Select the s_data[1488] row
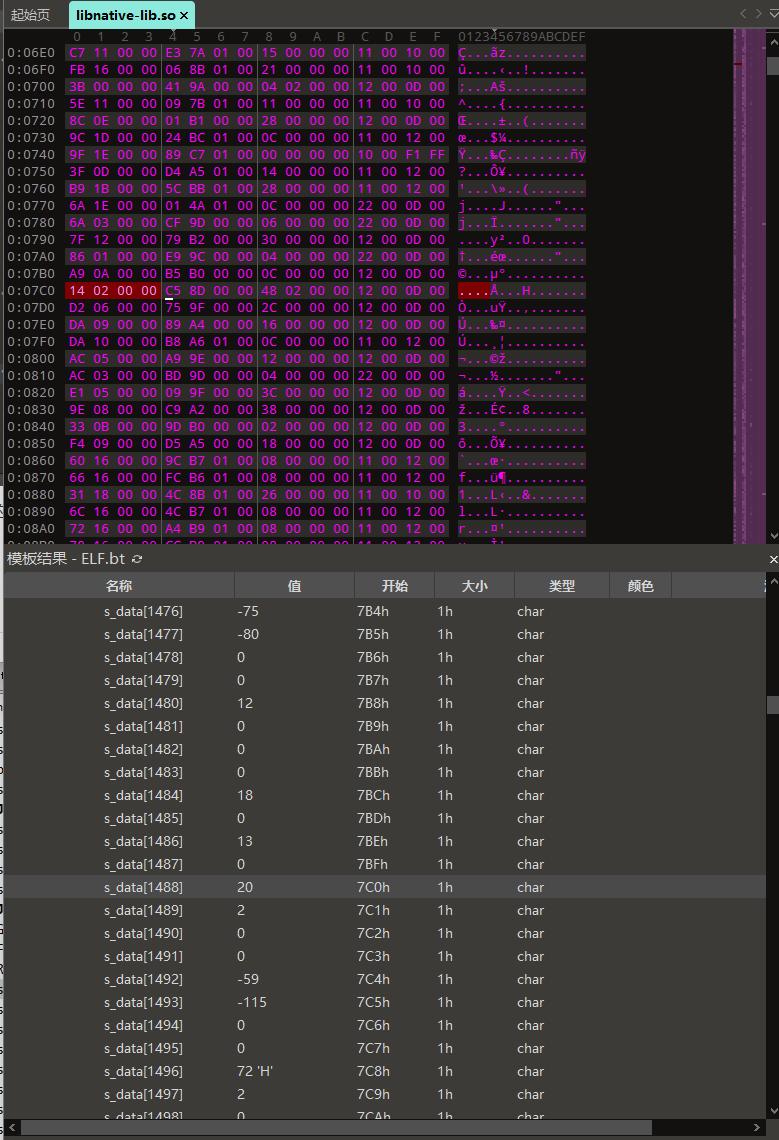 point(143,887)
